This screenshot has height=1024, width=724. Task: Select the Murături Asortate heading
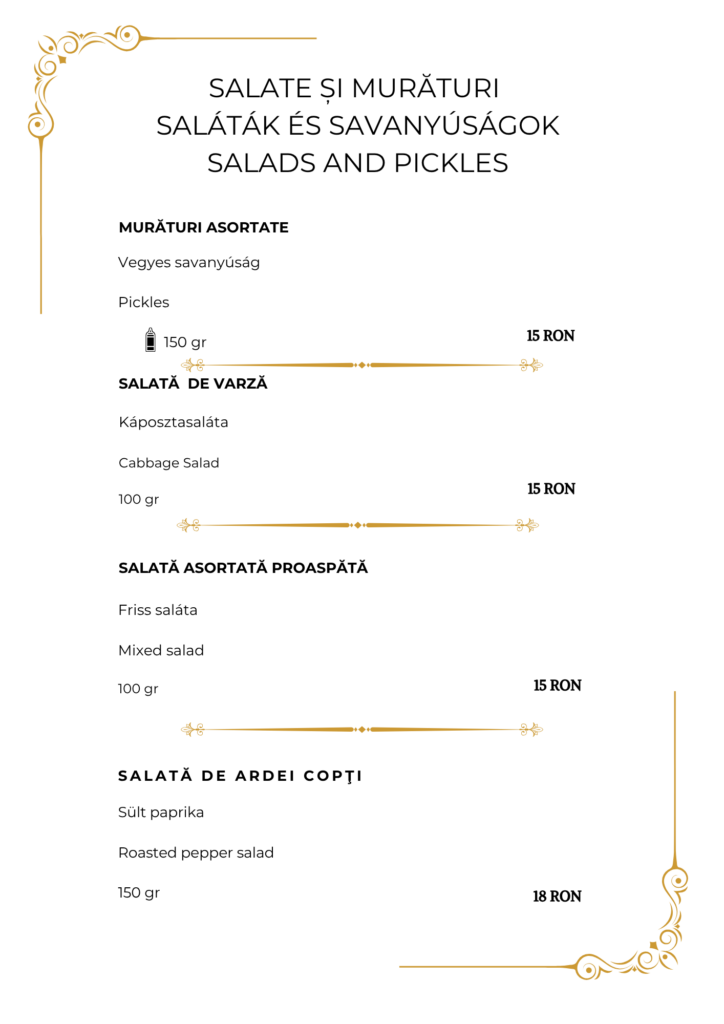[204, 227]
